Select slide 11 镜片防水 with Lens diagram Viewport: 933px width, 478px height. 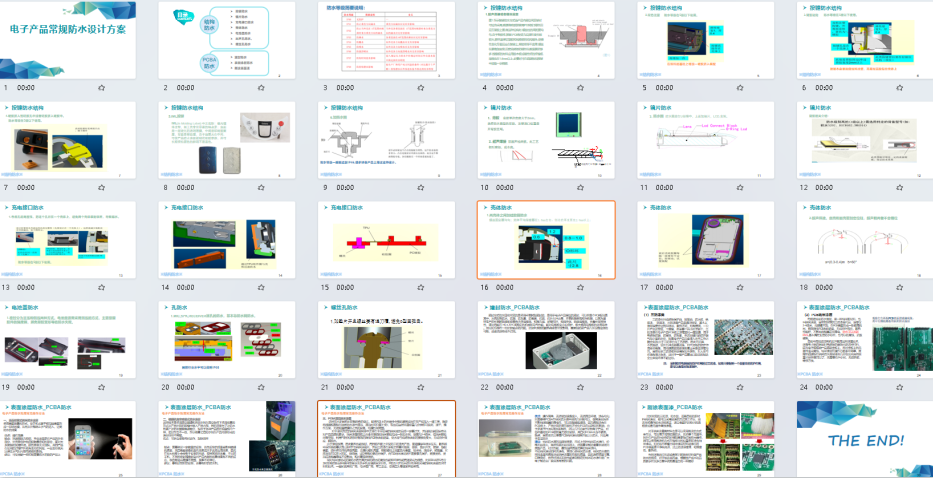click(x=706, y=140)
